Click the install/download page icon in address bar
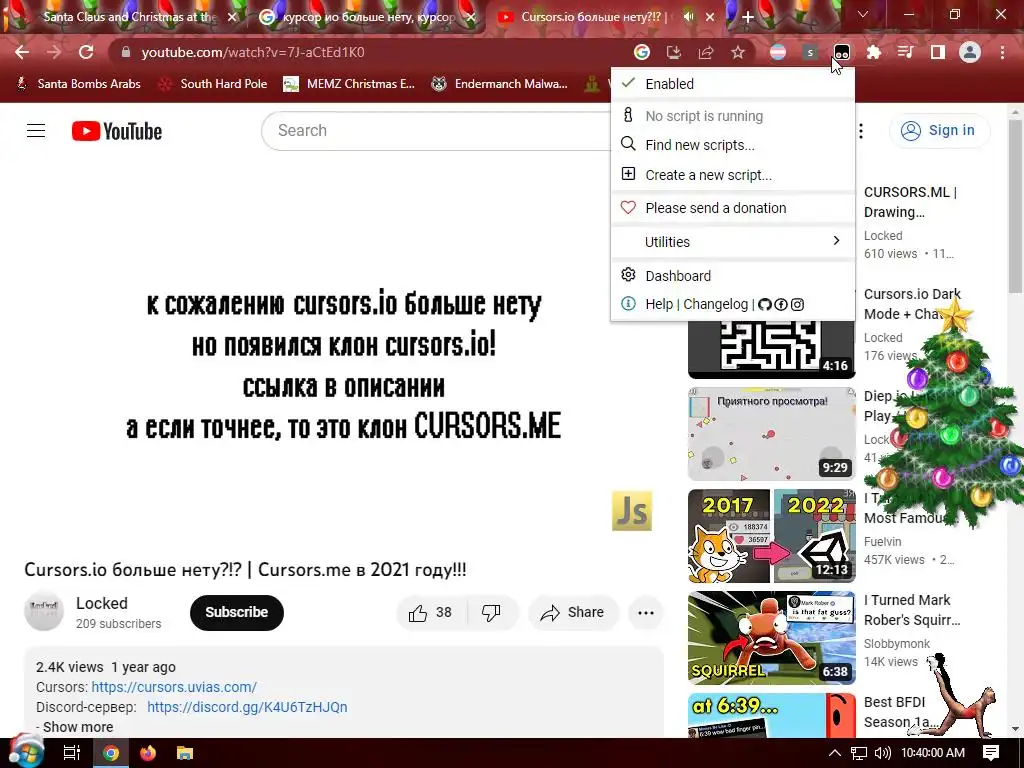Screen dimensions: 1024x768 click(x=673, y=52)
